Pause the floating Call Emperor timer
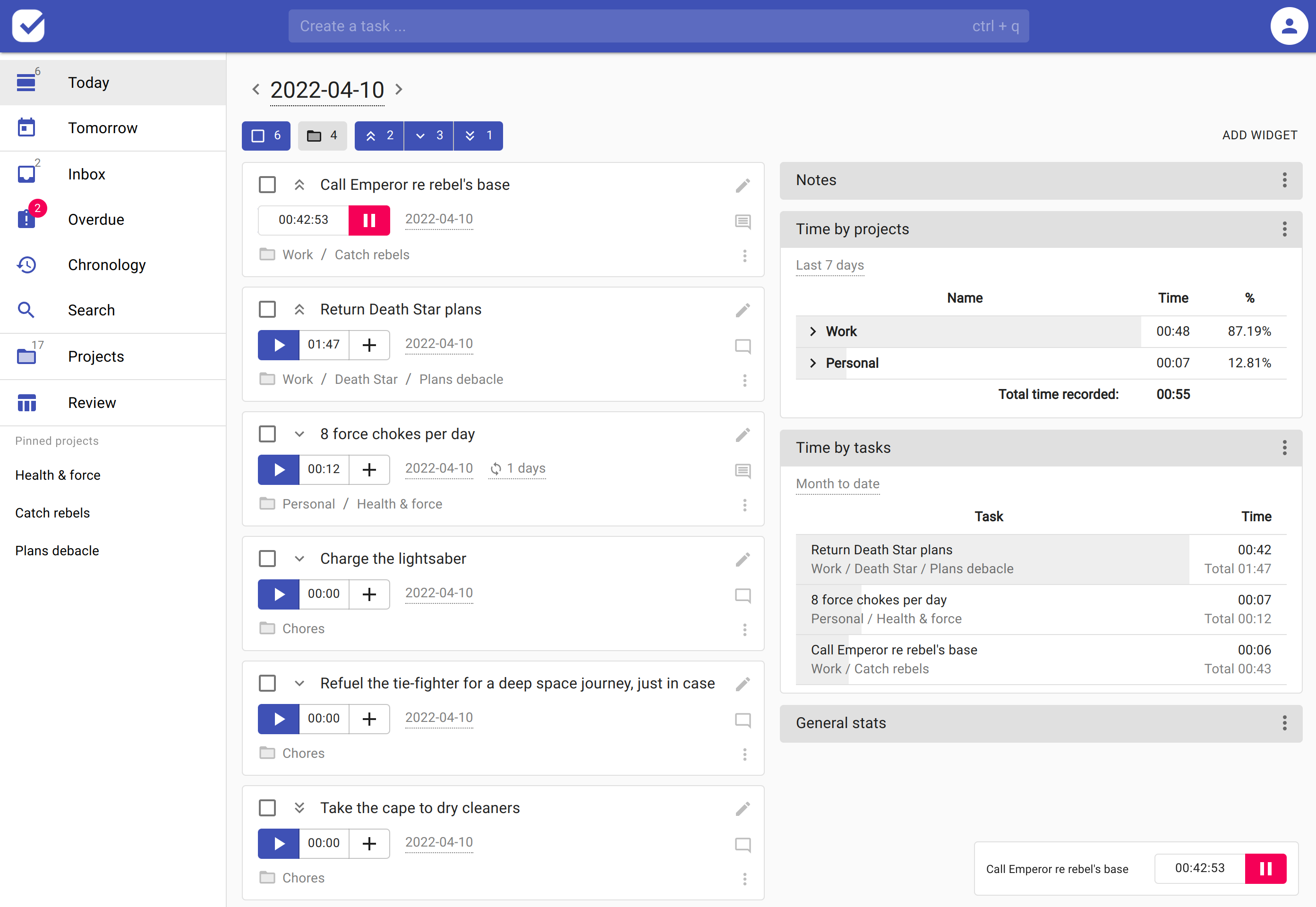 [x=1265, y=868]
